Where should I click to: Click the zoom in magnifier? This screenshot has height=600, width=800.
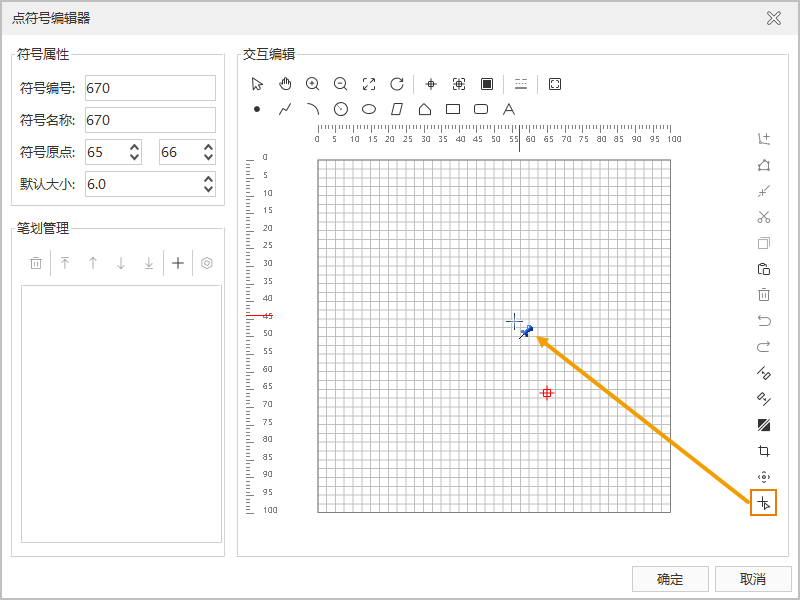tap(313, 84)
